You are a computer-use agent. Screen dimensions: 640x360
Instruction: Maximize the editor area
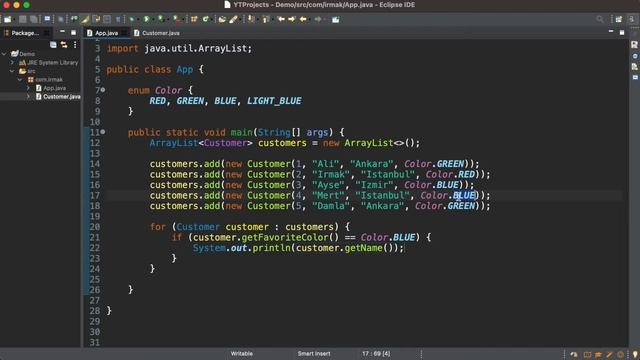tap(622, 32)
